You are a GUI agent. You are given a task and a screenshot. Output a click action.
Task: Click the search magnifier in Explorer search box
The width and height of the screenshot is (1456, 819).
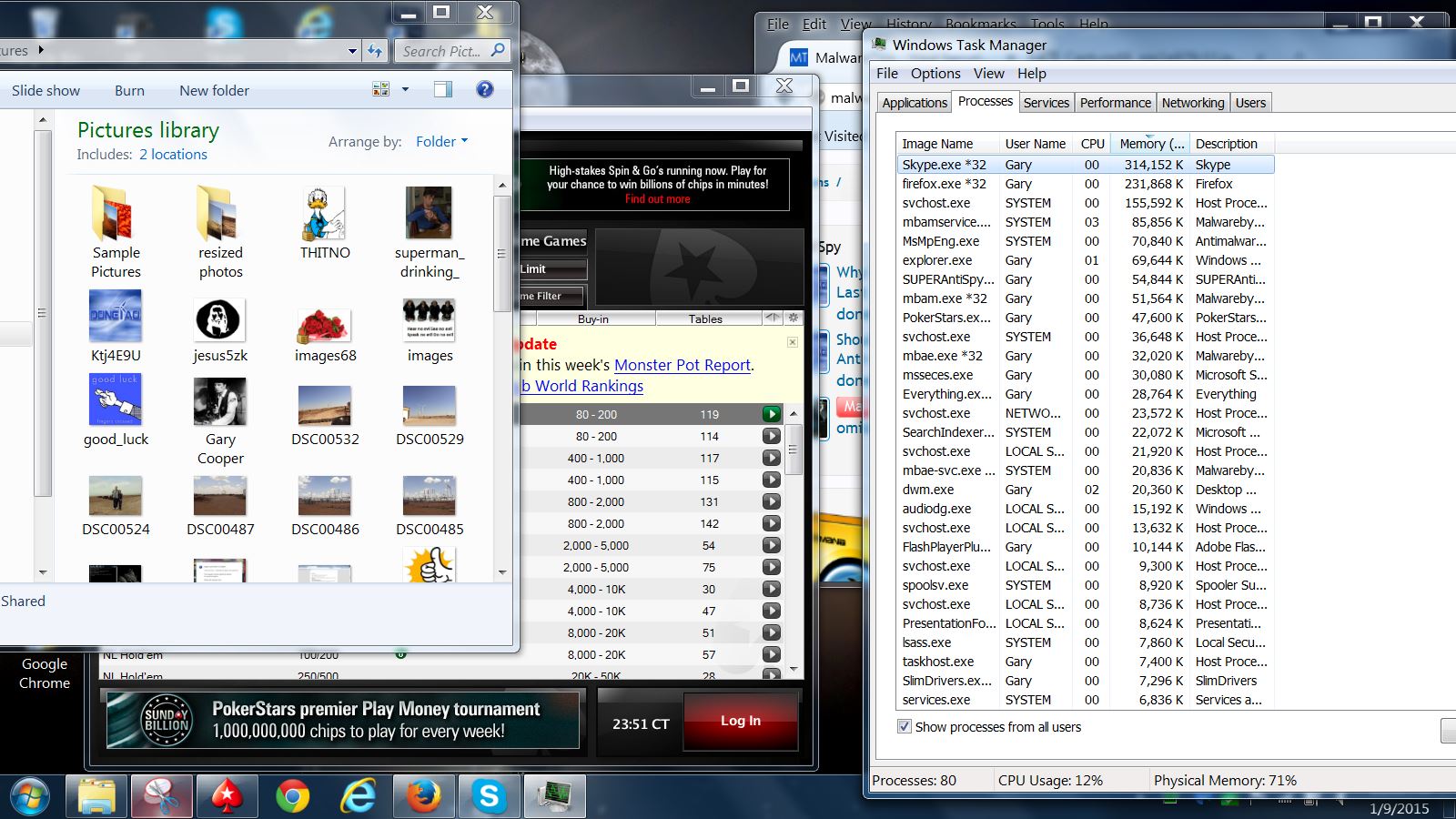(x=497, y=51)
